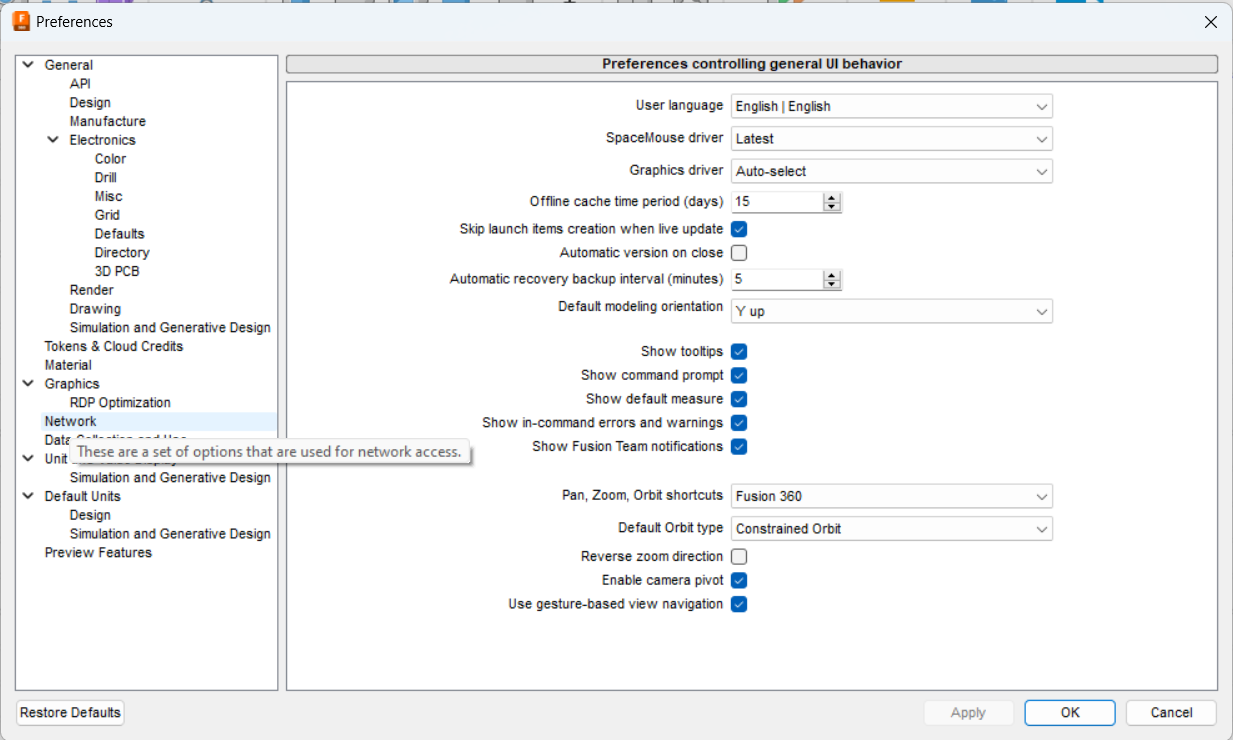Viewport: 1233px width, 740px height.
Task: Decrease recovery backup interval minutes
Action: [832, 285]
